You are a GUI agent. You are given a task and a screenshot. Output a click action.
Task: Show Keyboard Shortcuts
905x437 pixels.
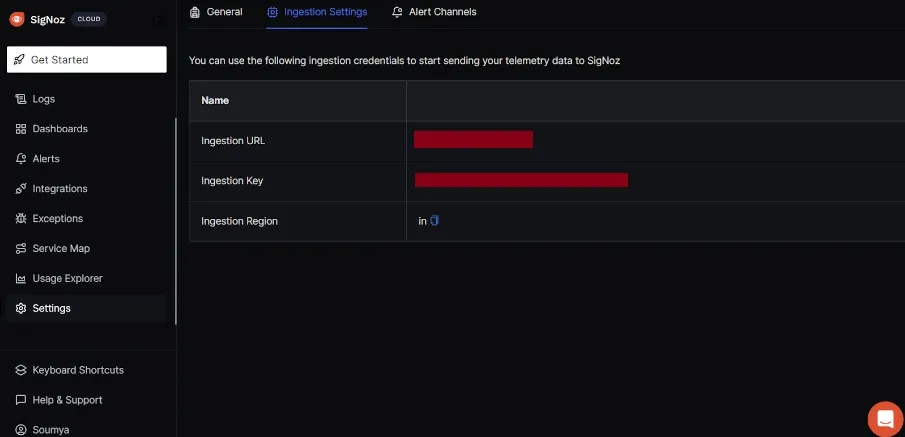87,370
